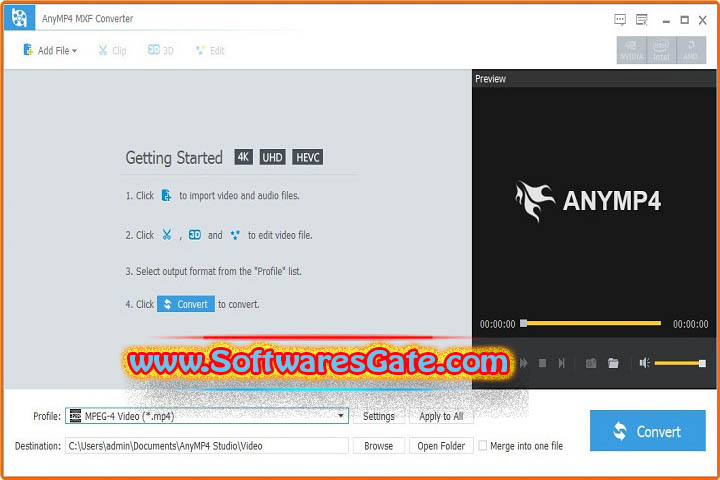This screenshot has width=720, height=480.
Task: Click the ANYMP4 logo in preview
Action: (x=588, y=201)
